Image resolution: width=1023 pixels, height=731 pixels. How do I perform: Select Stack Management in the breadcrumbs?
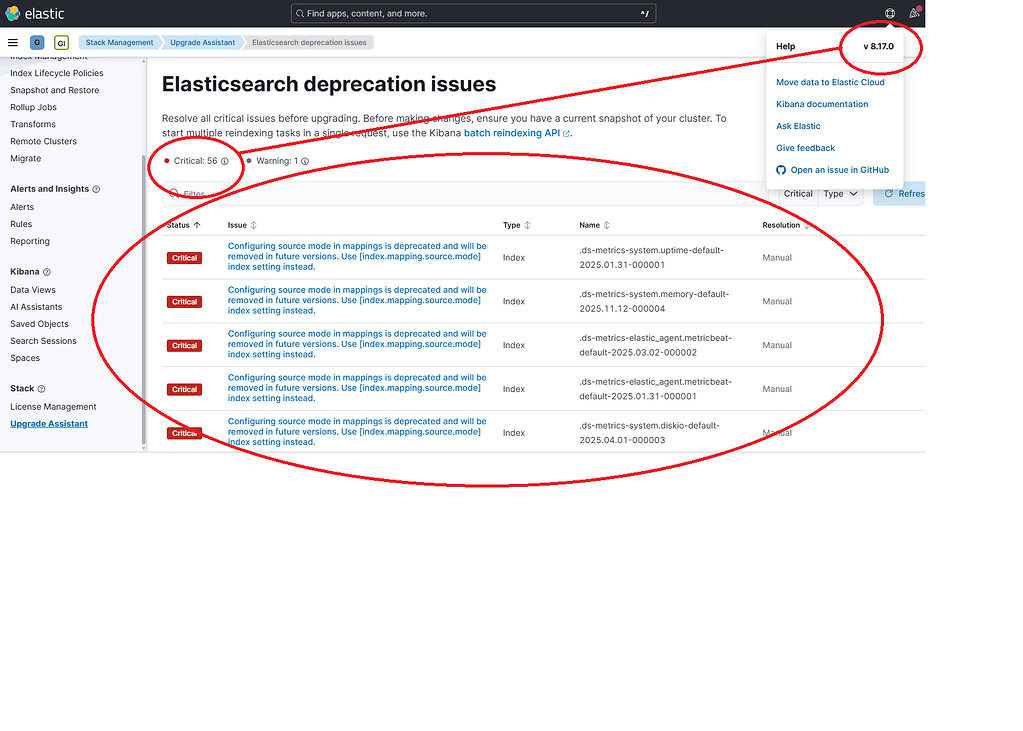(118, 42)
